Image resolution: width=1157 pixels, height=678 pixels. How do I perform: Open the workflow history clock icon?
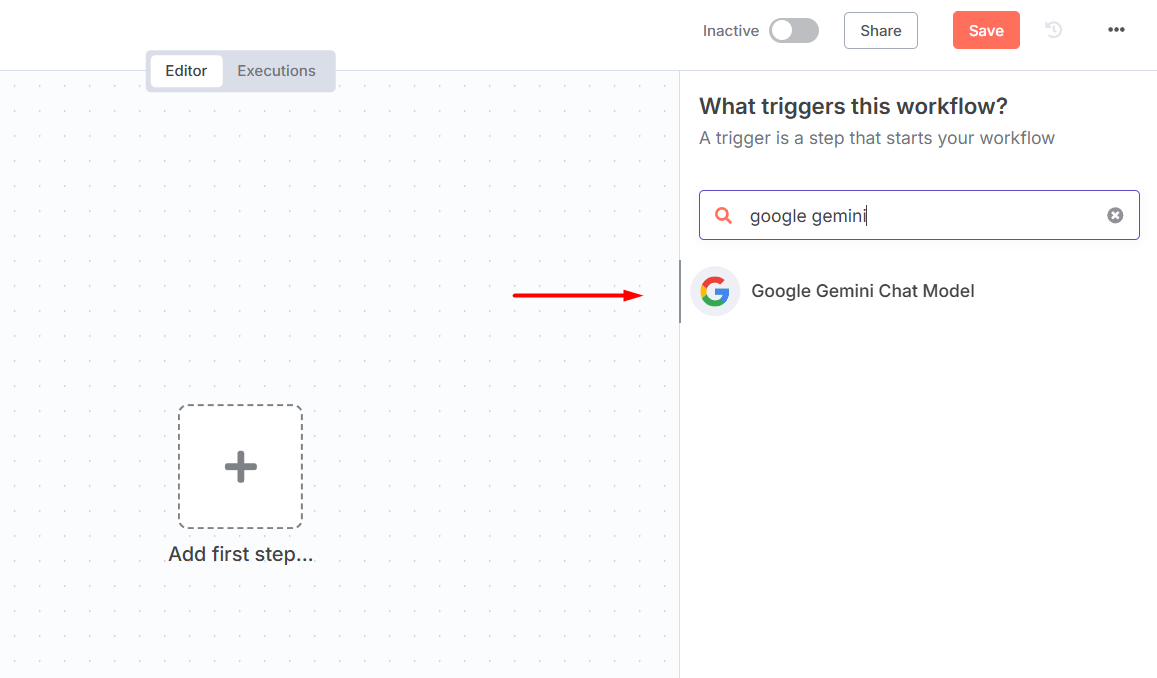coord(1054,30)
